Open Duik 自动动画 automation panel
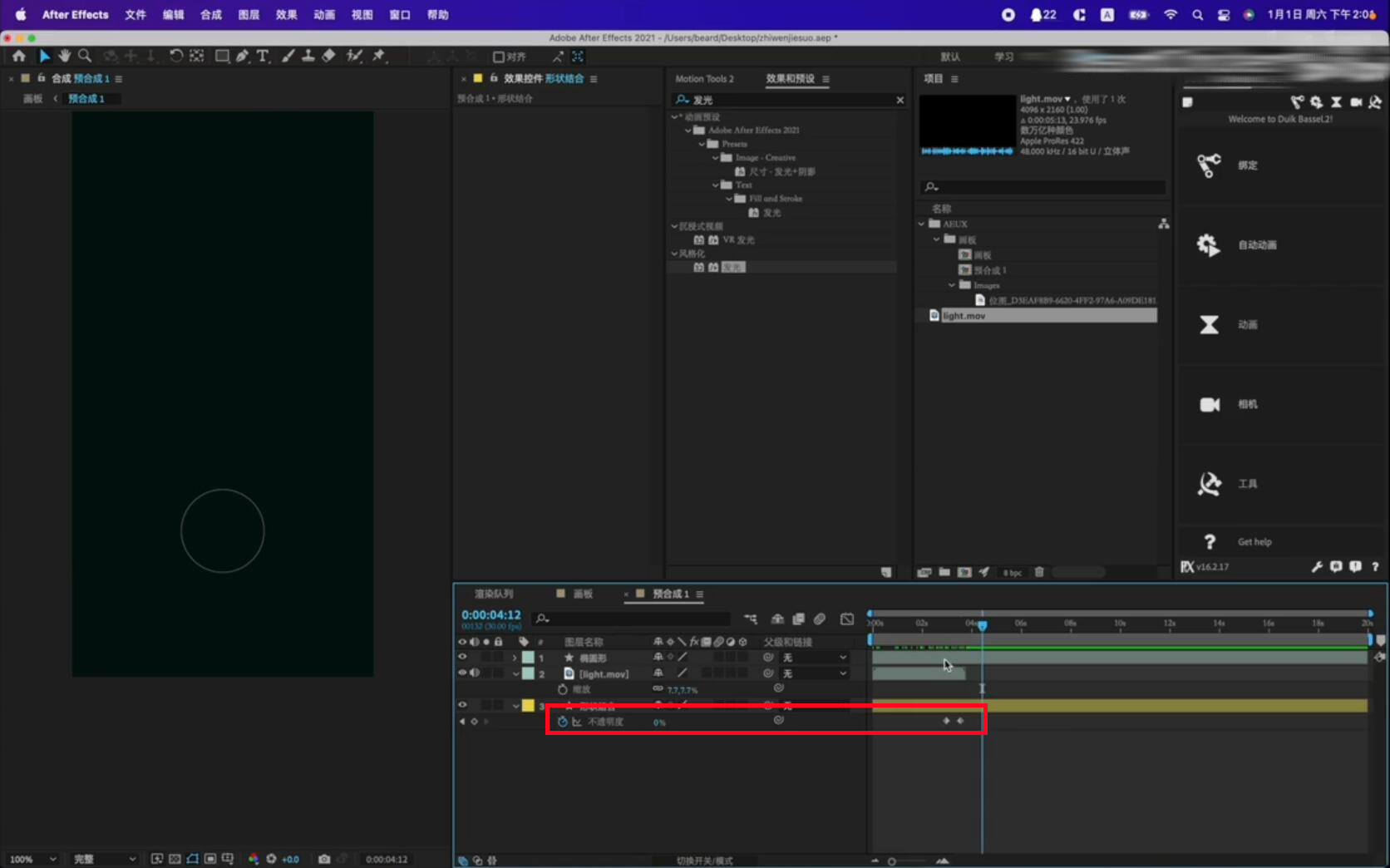Image resolution: width=1390 pixels, height=868 pixels. pos(1280,245)
